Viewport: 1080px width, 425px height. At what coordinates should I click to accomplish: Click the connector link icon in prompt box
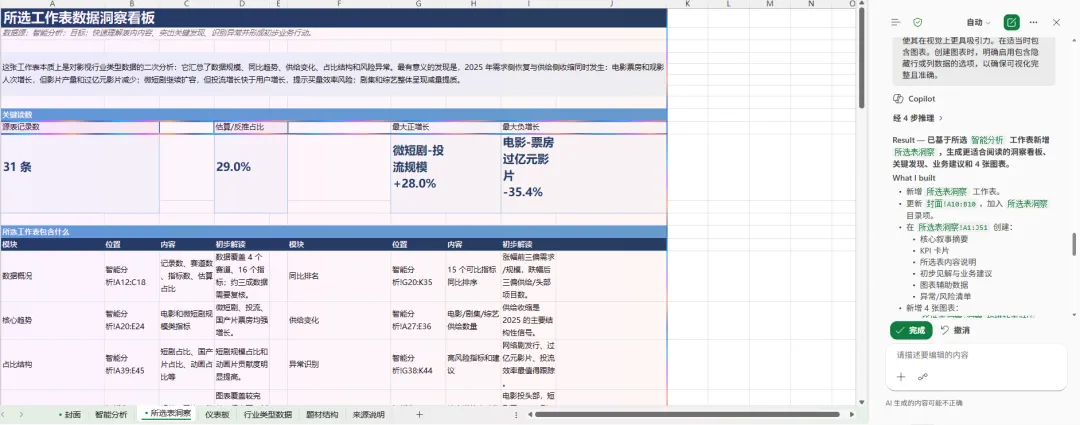pyautogui.click(x=923, y=377)
